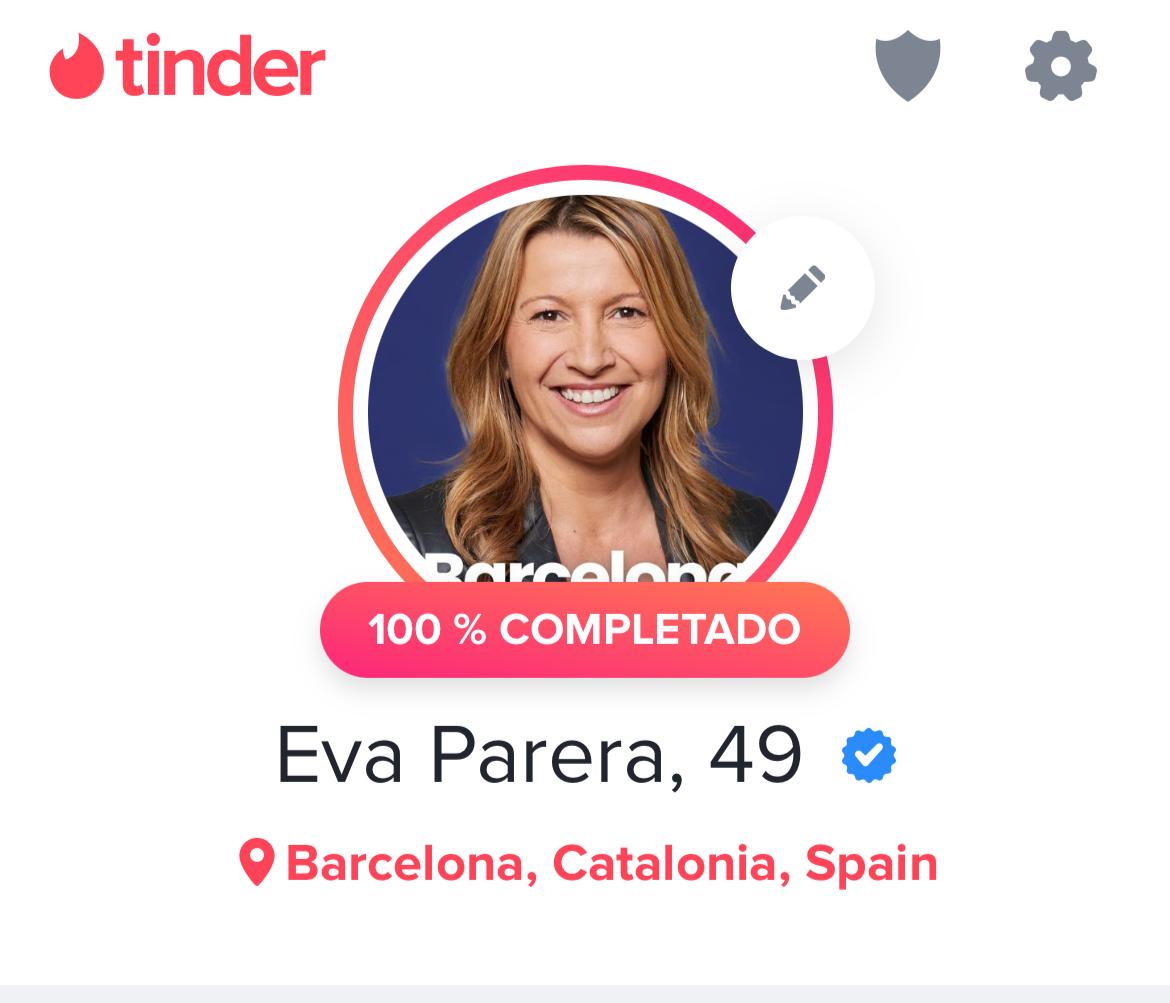The height and width of the screenshot is (1003, 1170).
Task: Click the Tinder flame logo
Action: tap(76, 66)
